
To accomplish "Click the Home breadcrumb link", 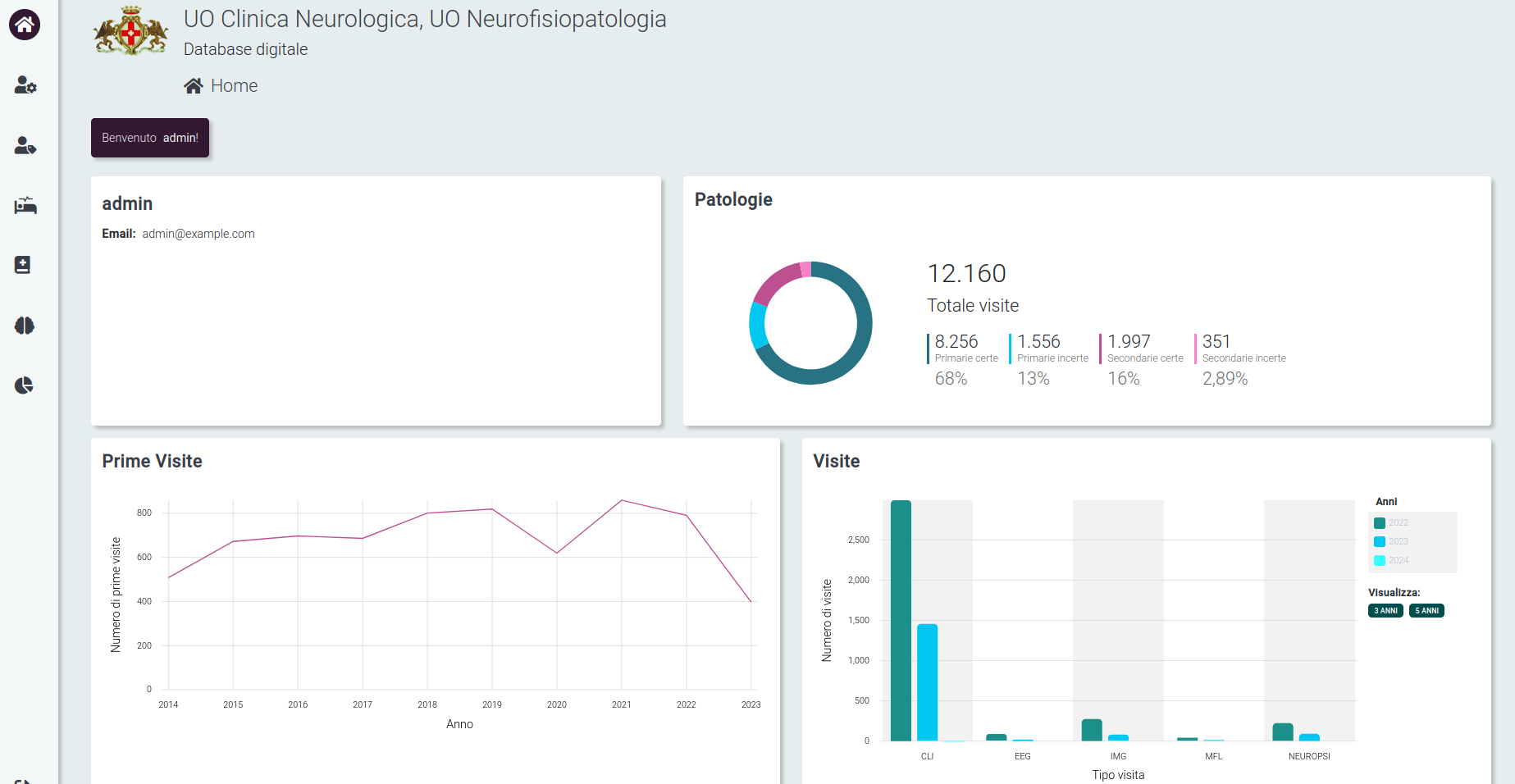I will point(234,86).
